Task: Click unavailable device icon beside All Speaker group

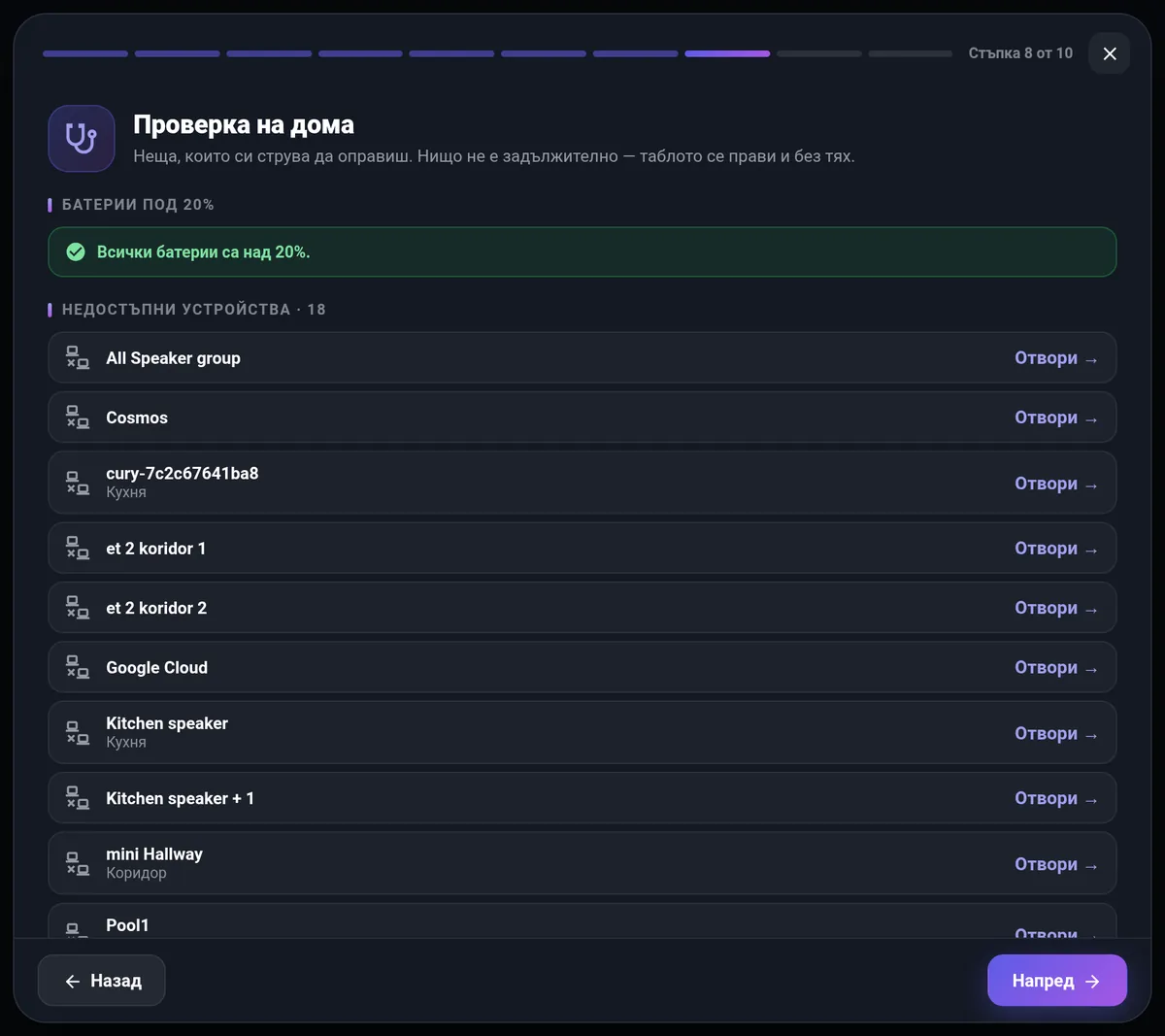Action: tap(78, 358)
